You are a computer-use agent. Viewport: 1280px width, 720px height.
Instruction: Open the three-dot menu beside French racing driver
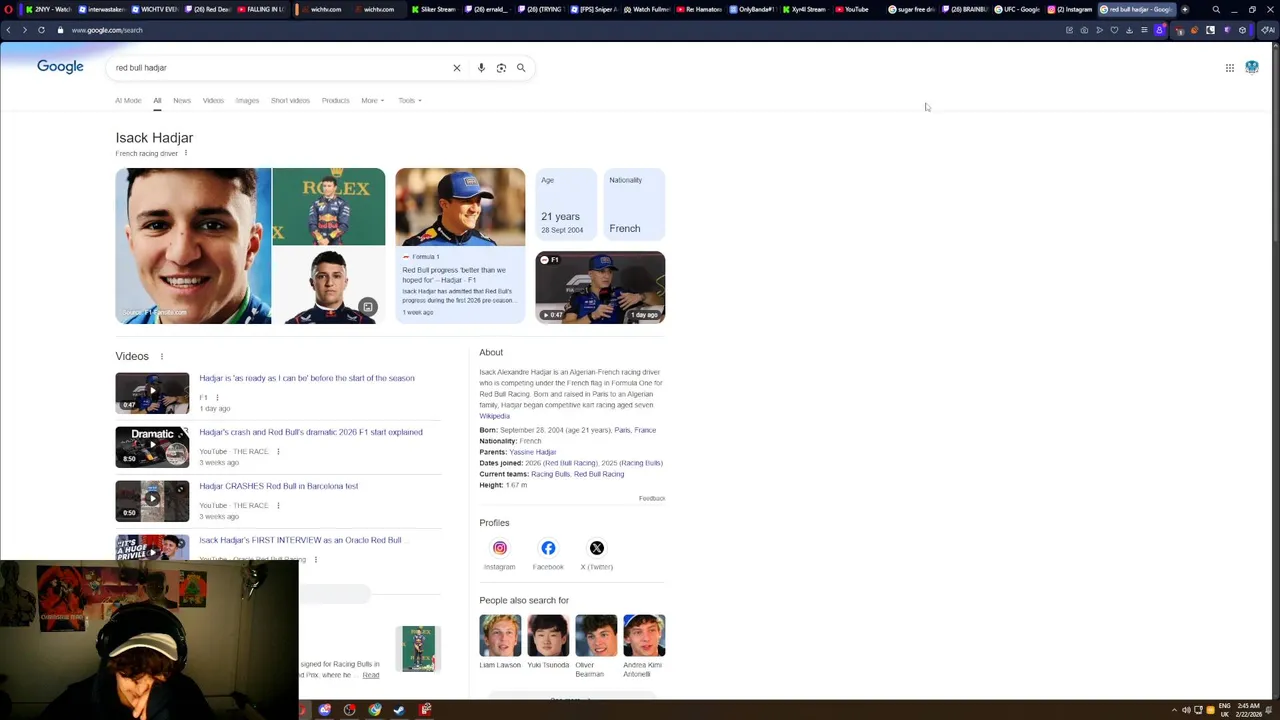[x=186, y=153]
